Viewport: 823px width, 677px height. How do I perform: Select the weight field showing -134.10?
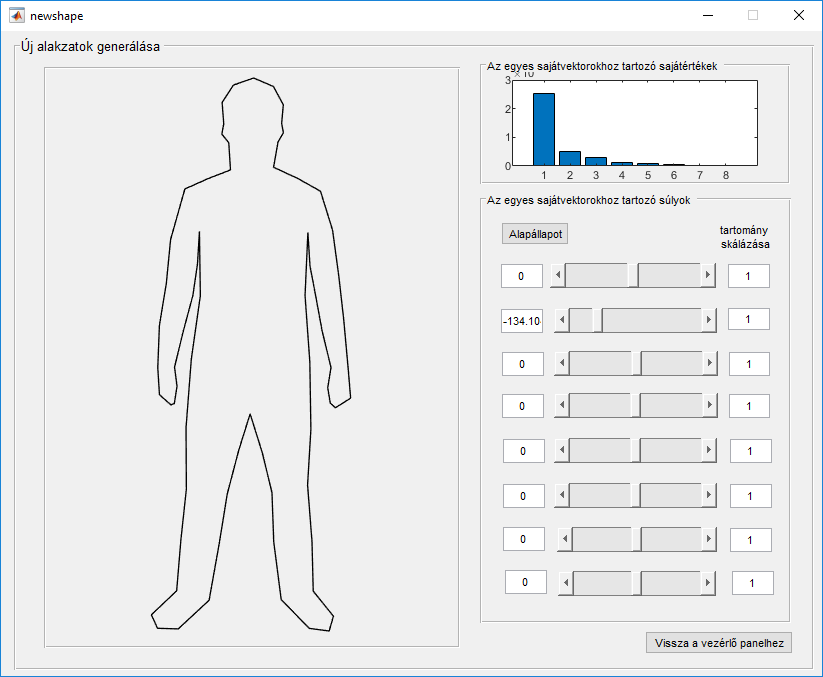pos(522,321)
